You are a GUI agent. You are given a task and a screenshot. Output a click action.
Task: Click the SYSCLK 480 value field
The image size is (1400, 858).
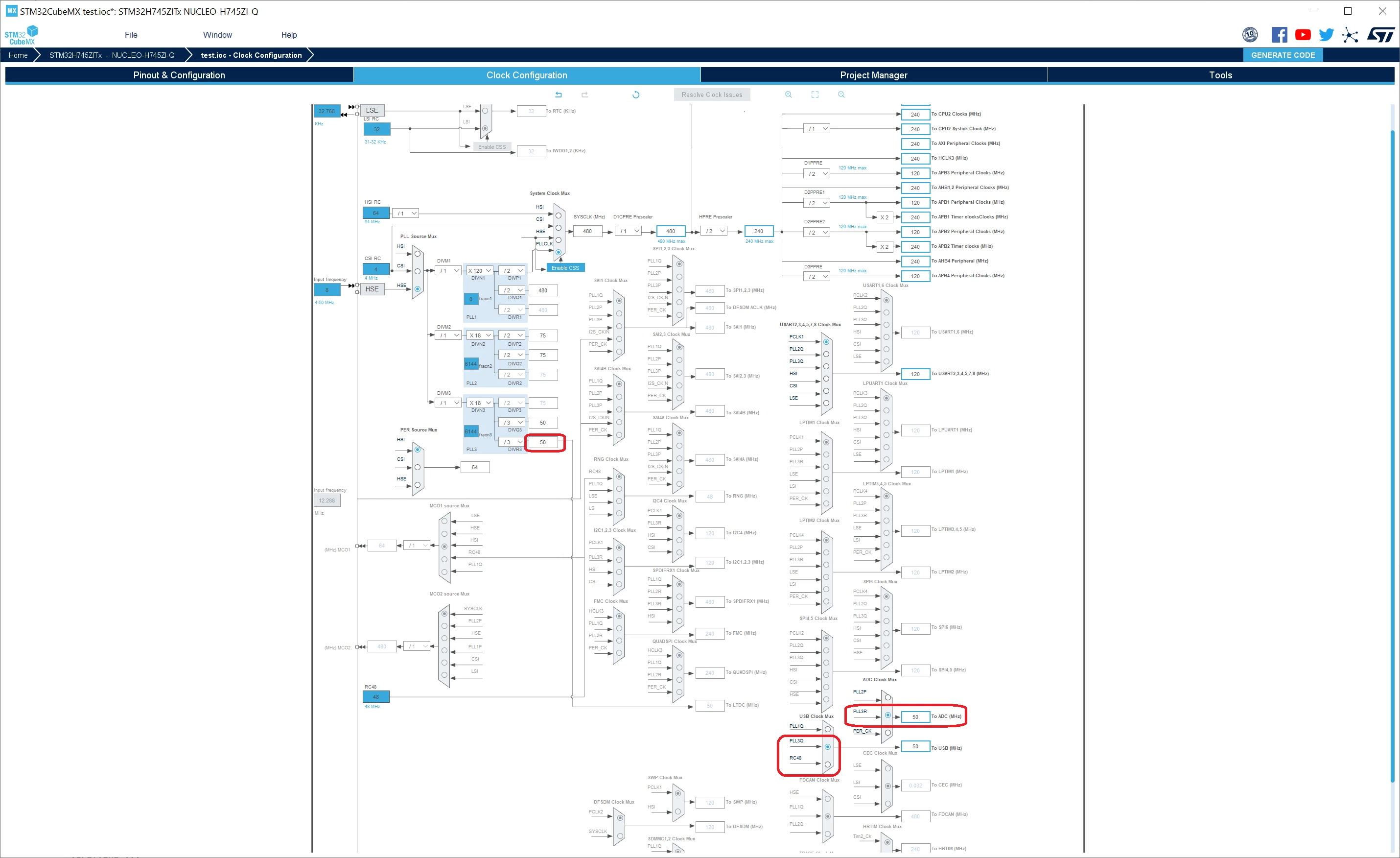coord(587,231)
